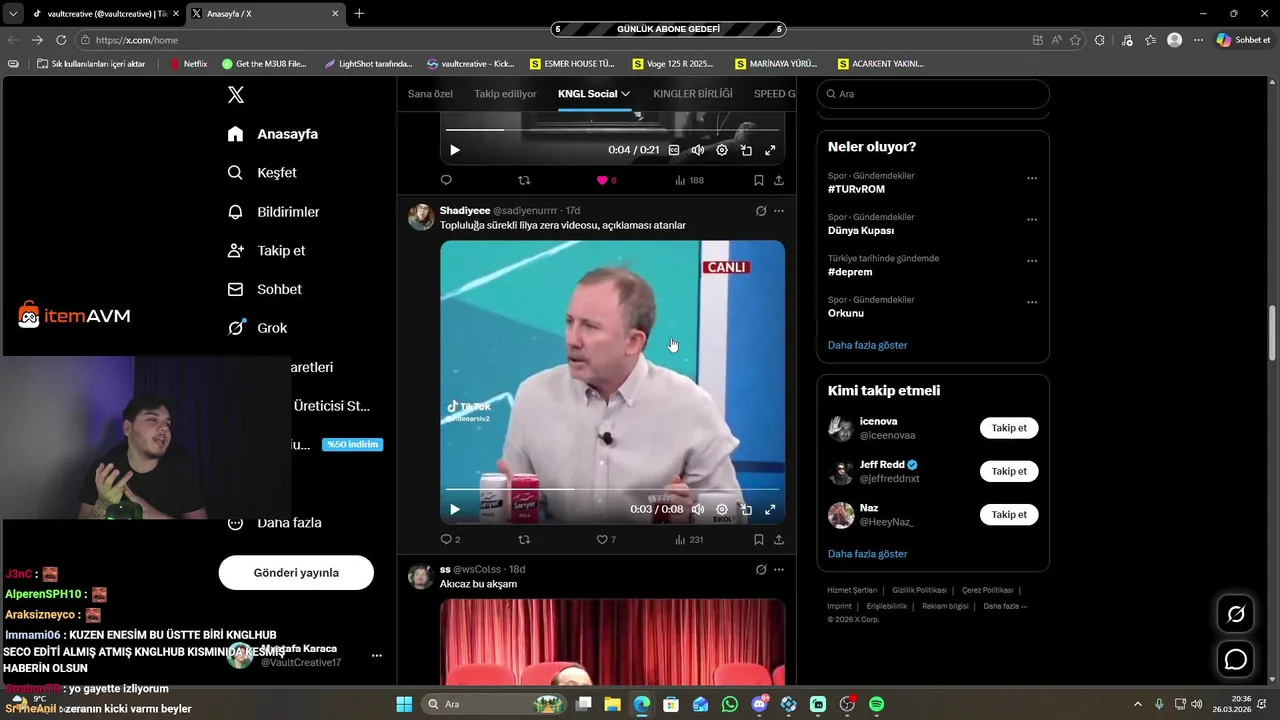The height and width of the screenshot is (720, 1280).
Task: Open more options on ss @wsColss post
Action: (779, 570)
